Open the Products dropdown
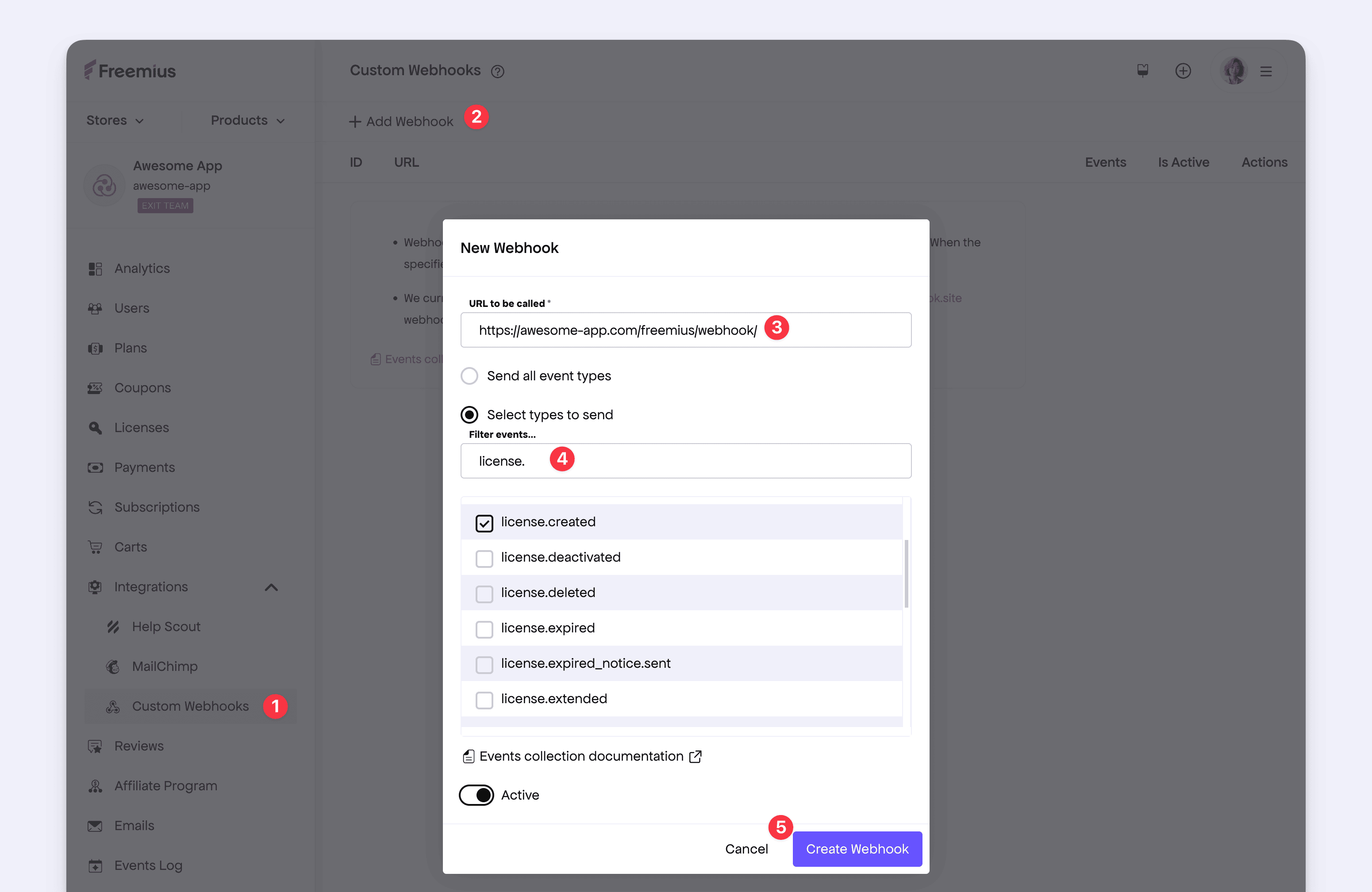 [248, 120]
